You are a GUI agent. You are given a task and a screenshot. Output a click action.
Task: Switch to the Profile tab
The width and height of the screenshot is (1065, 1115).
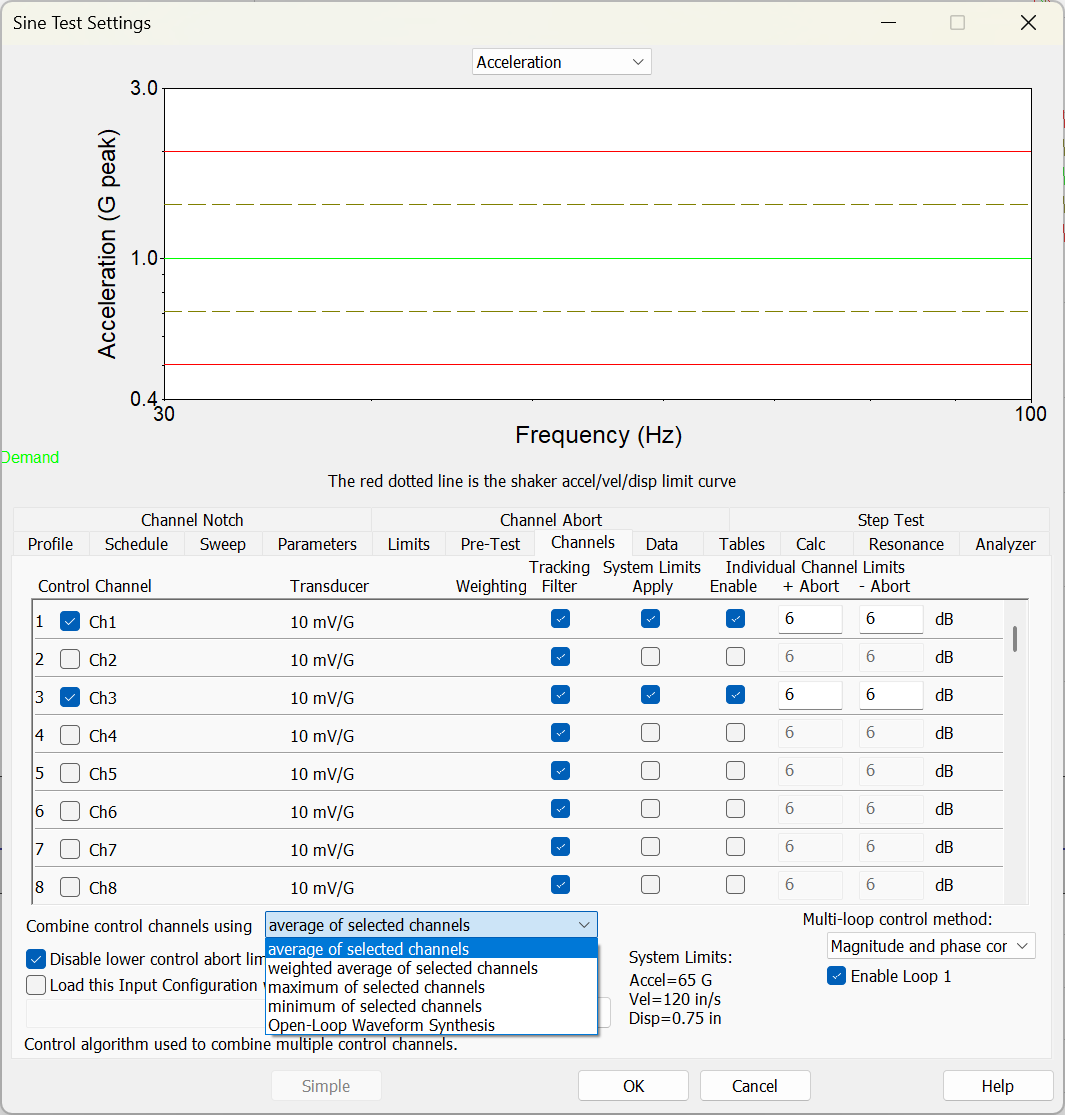(50, 544)
